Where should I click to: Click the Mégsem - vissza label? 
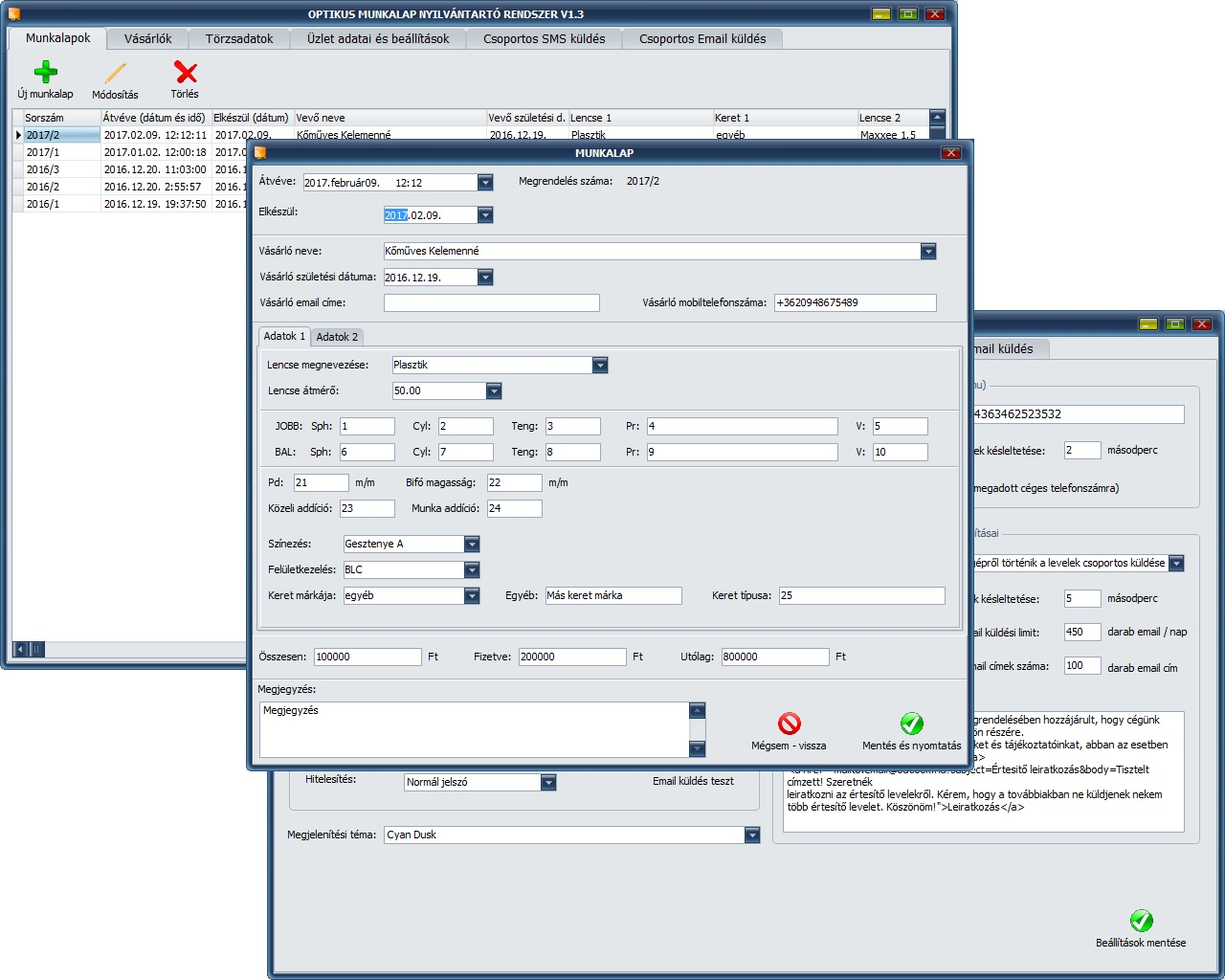click(789, 746)
